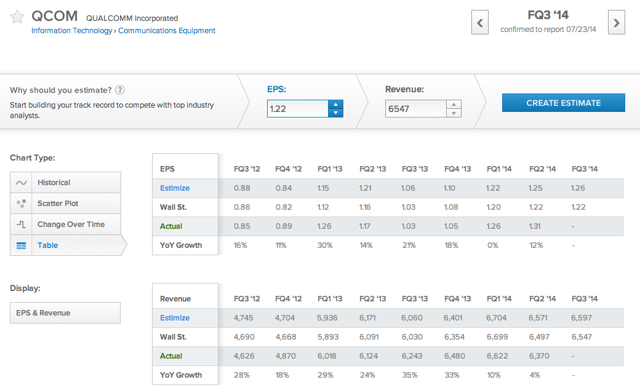
Task: Click Revenue YoY Growth value 35%
Action: point(410,375)
